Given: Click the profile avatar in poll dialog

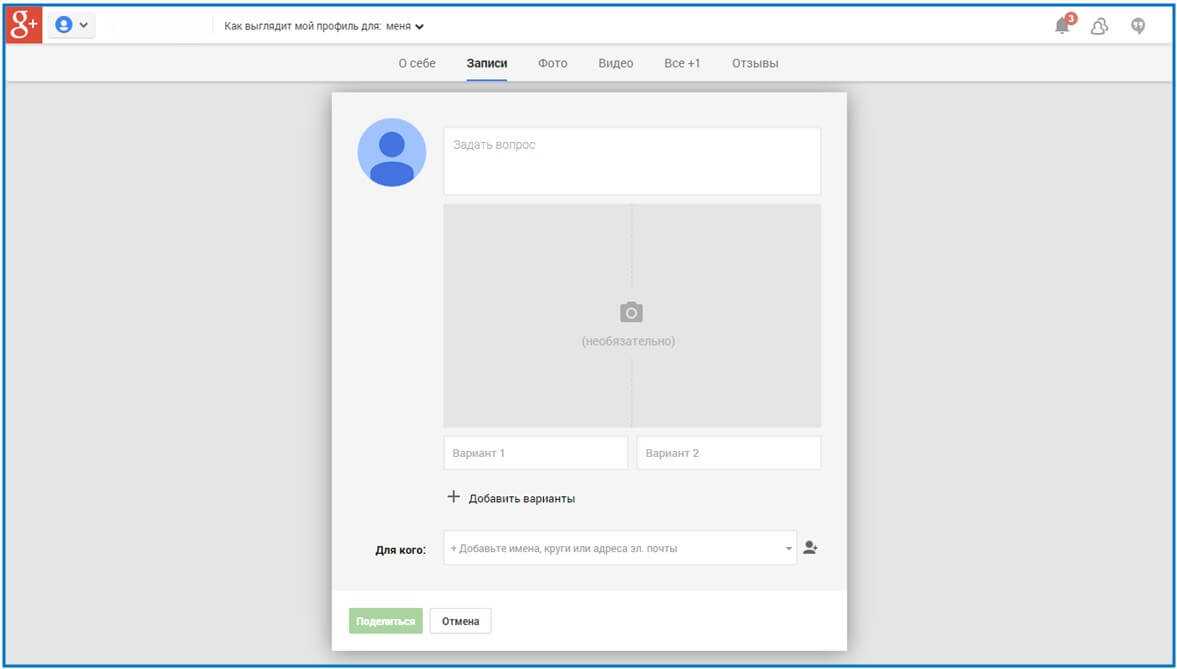Looking at the screenshot, I should coord(392,153).
